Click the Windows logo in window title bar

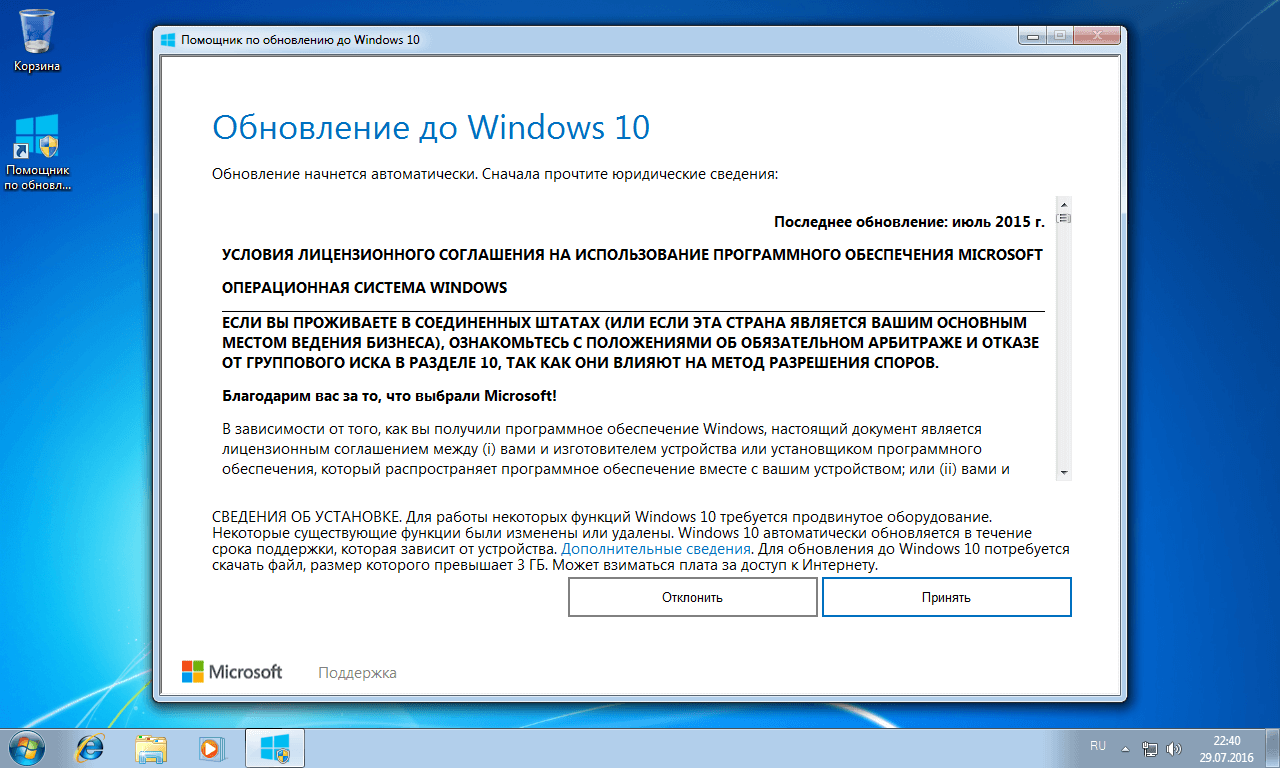coord(168,38)
